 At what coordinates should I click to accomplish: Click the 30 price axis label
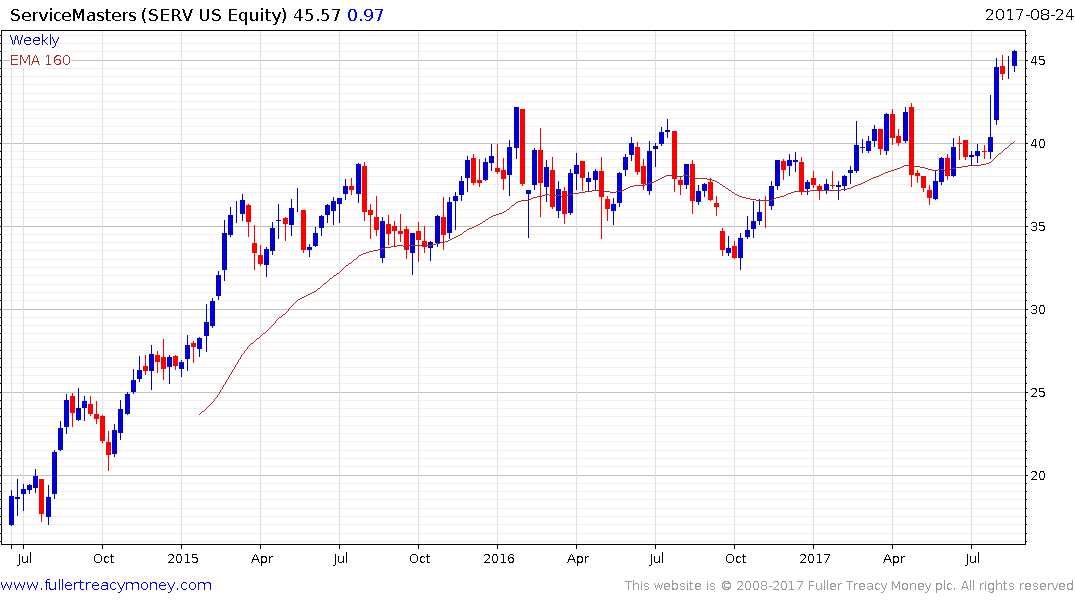(1037, 310)
